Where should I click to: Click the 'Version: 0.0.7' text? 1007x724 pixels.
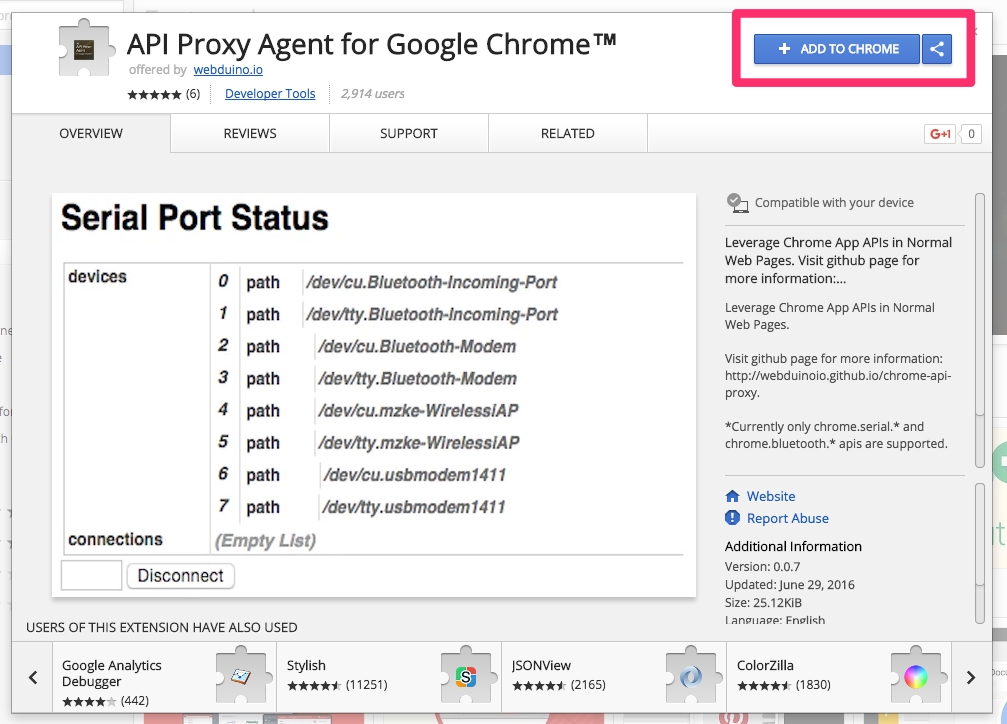point(762,567)
